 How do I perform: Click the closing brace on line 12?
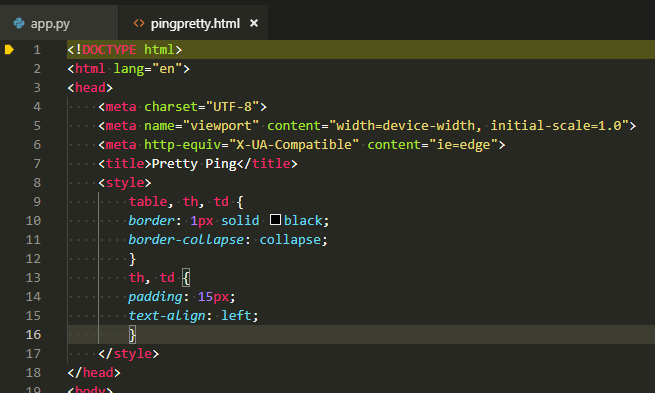pyautogui.click(x=132, y=259)
